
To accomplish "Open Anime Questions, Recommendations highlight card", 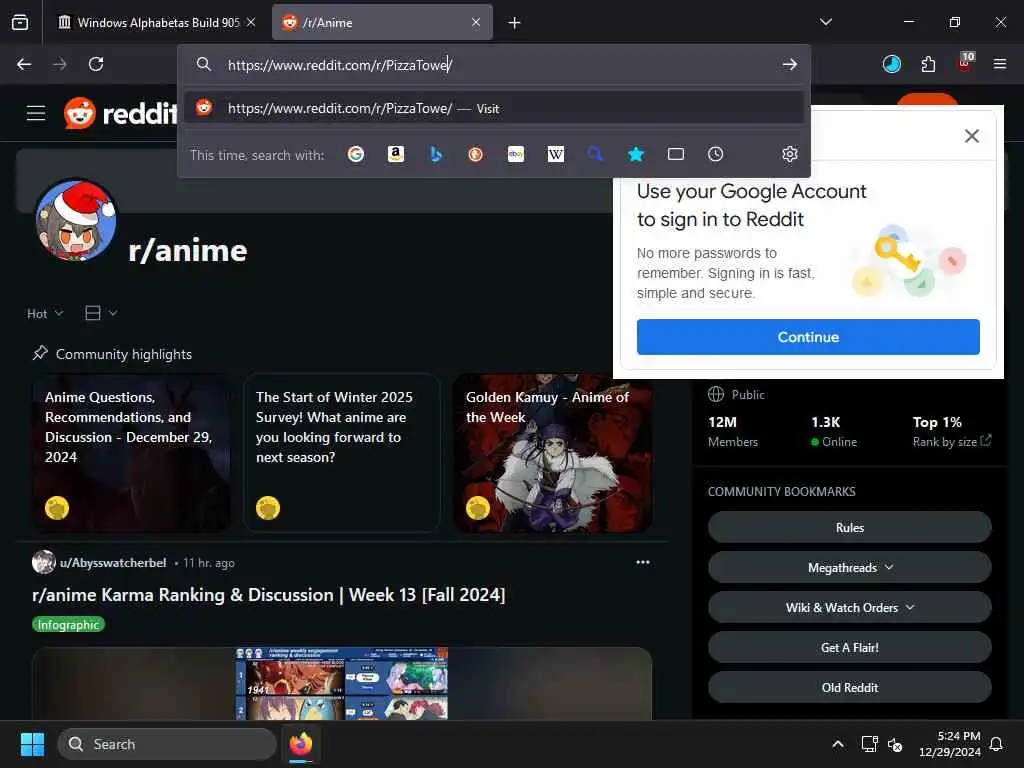I will coord(131,453).
